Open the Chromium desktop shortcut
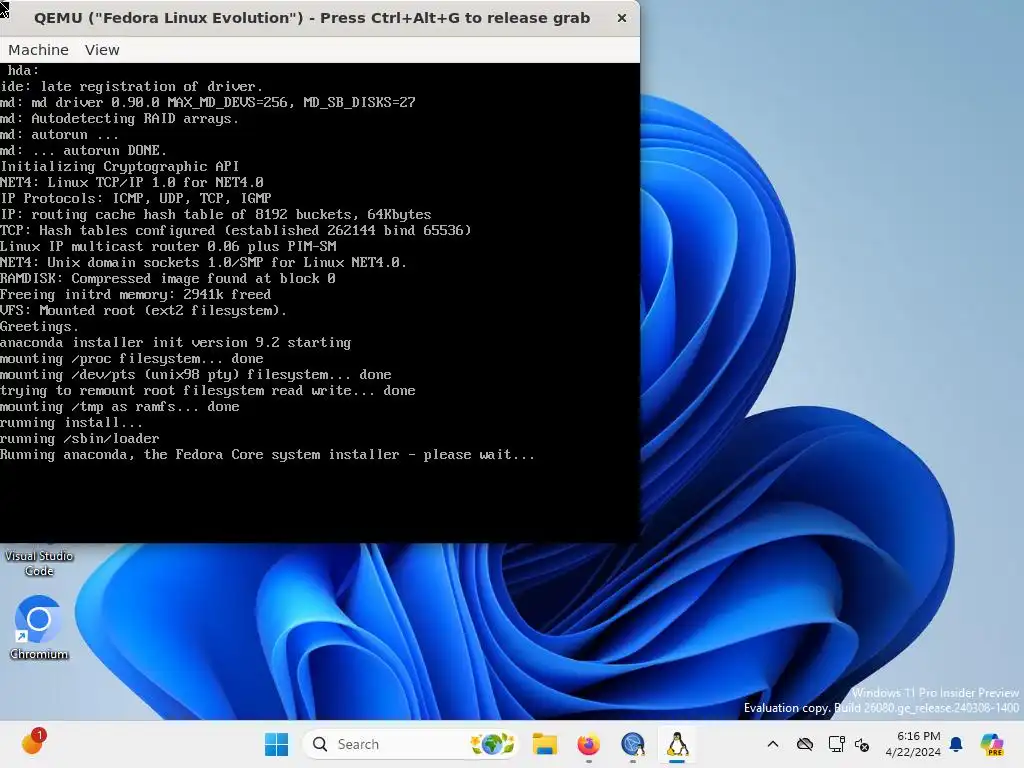Image resolution: width=1024 pixels, height=768 pixels. point(39,628)
